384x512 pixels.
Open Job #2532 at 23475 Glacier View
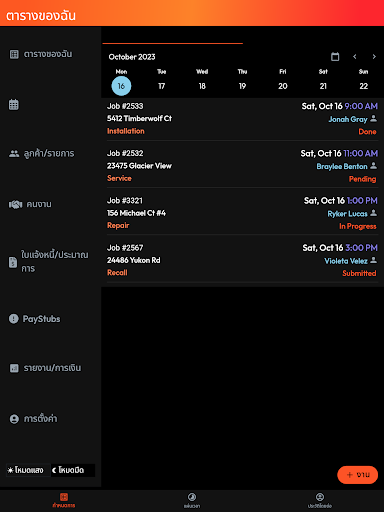242,166
